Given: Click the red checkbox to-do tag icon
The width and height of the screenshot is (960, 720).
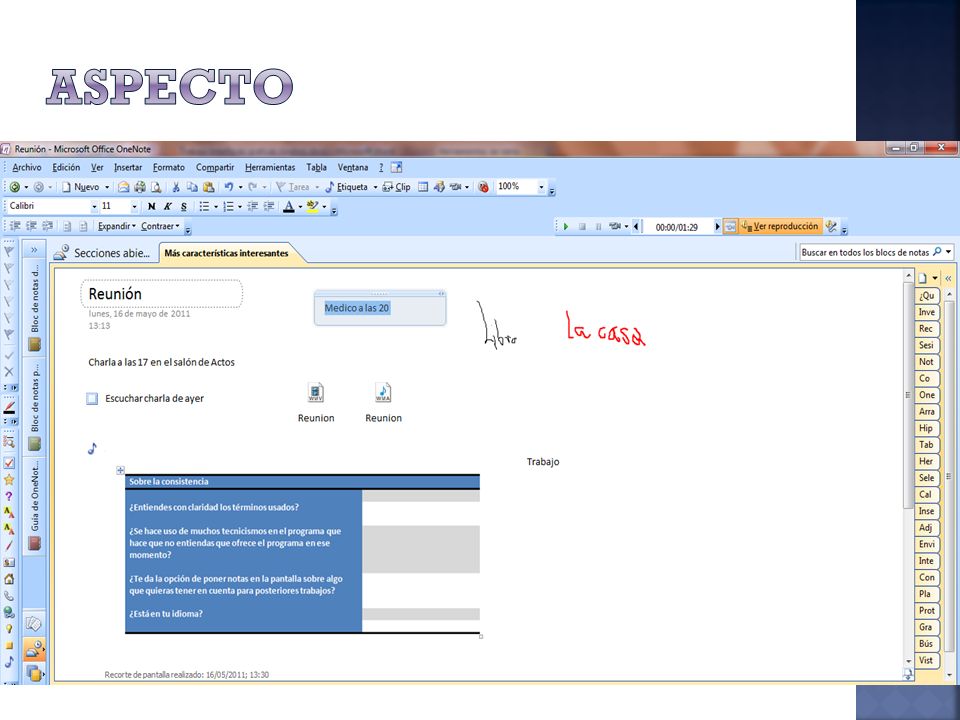Looking at the screenshot, I should [x=9, y=463].
